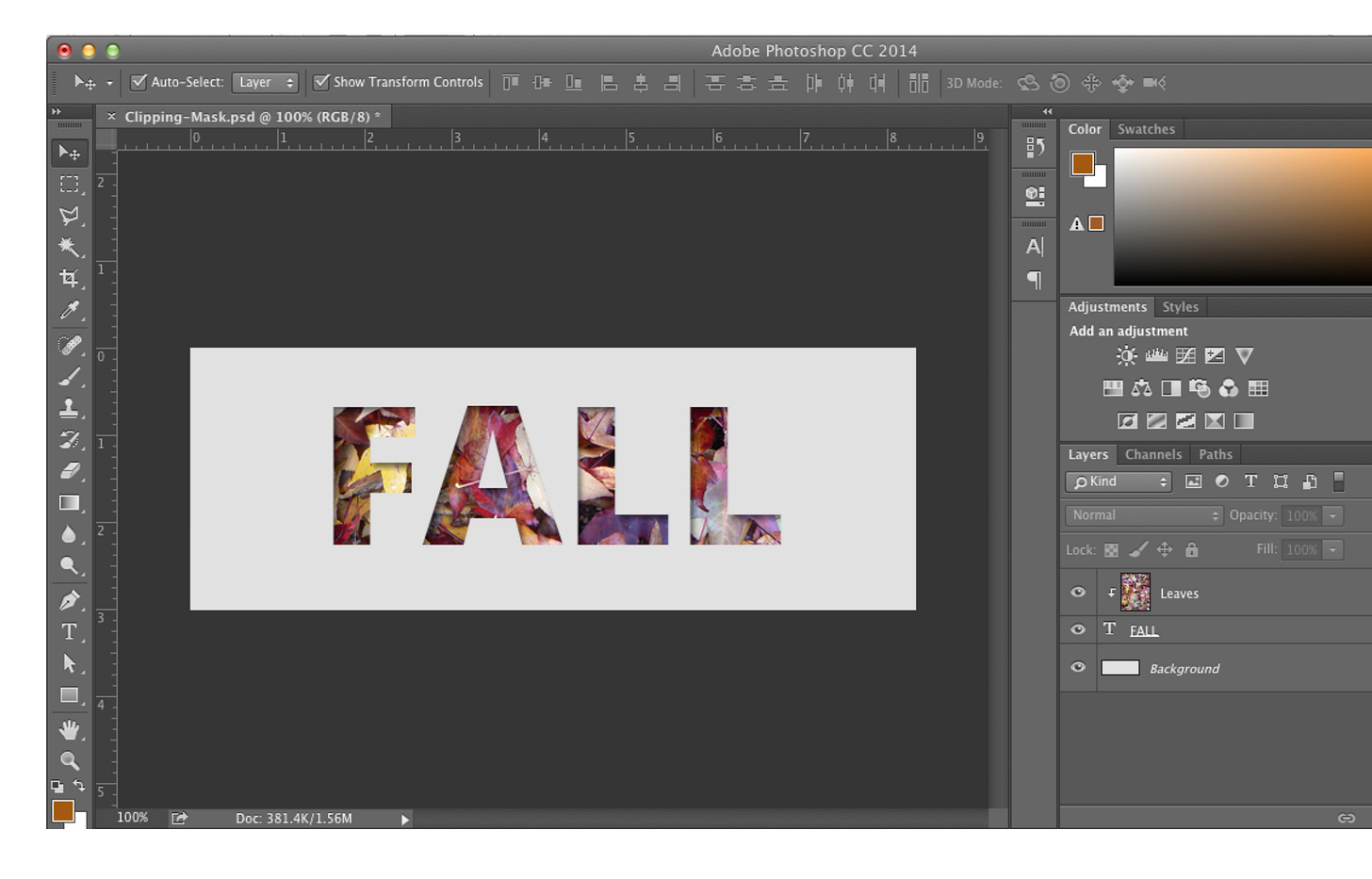Hide the Background layer visibility
1372x879 pixels.
(1078, 668)
